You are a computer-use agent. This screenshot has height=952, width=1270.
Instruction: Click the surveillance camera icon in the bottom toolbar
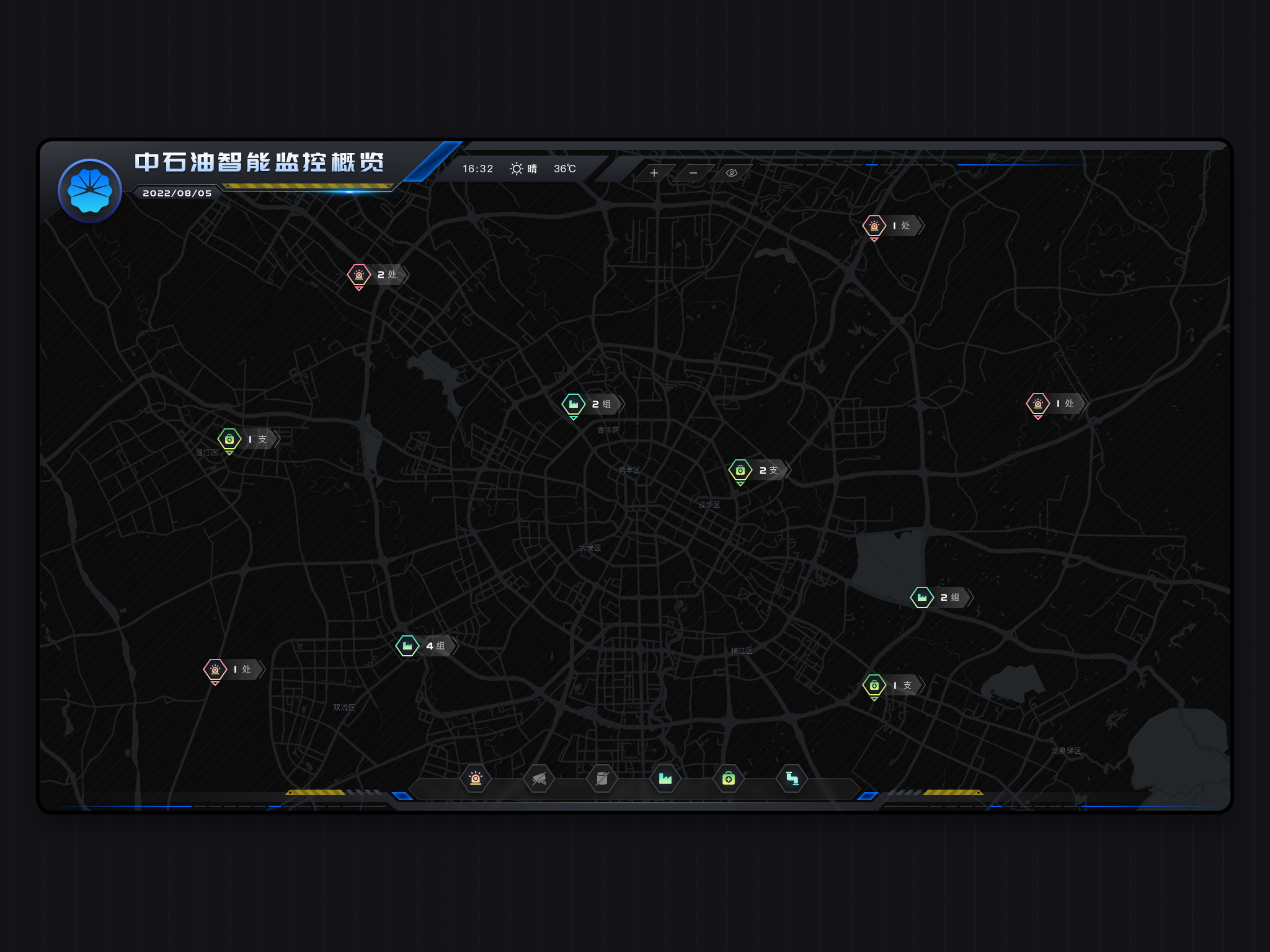[x=539, y=780]
